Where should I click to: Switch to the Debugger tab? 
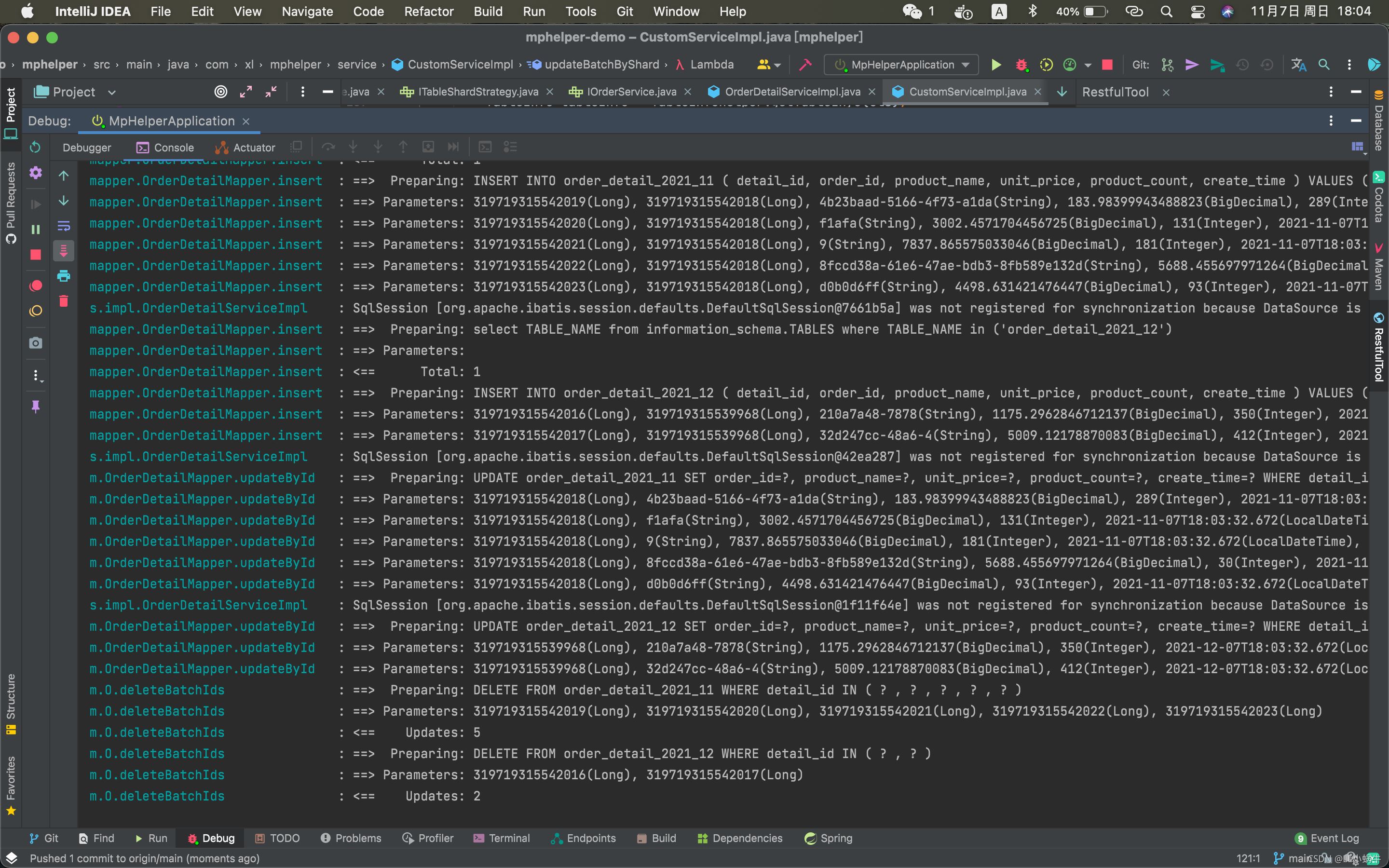(x=87, y=148)
